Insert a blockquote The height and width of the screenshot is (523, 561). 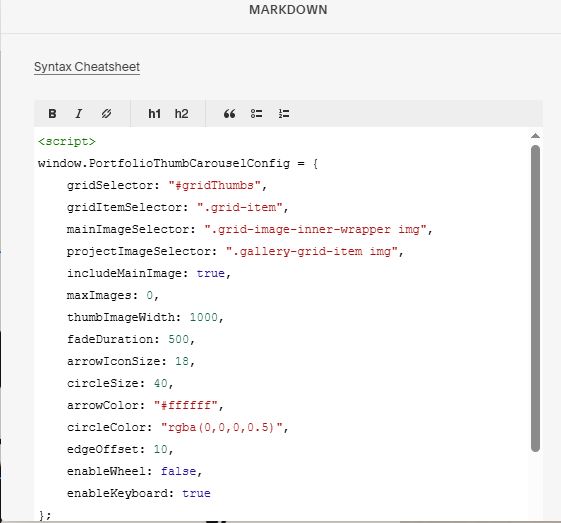tap(229, 114)
